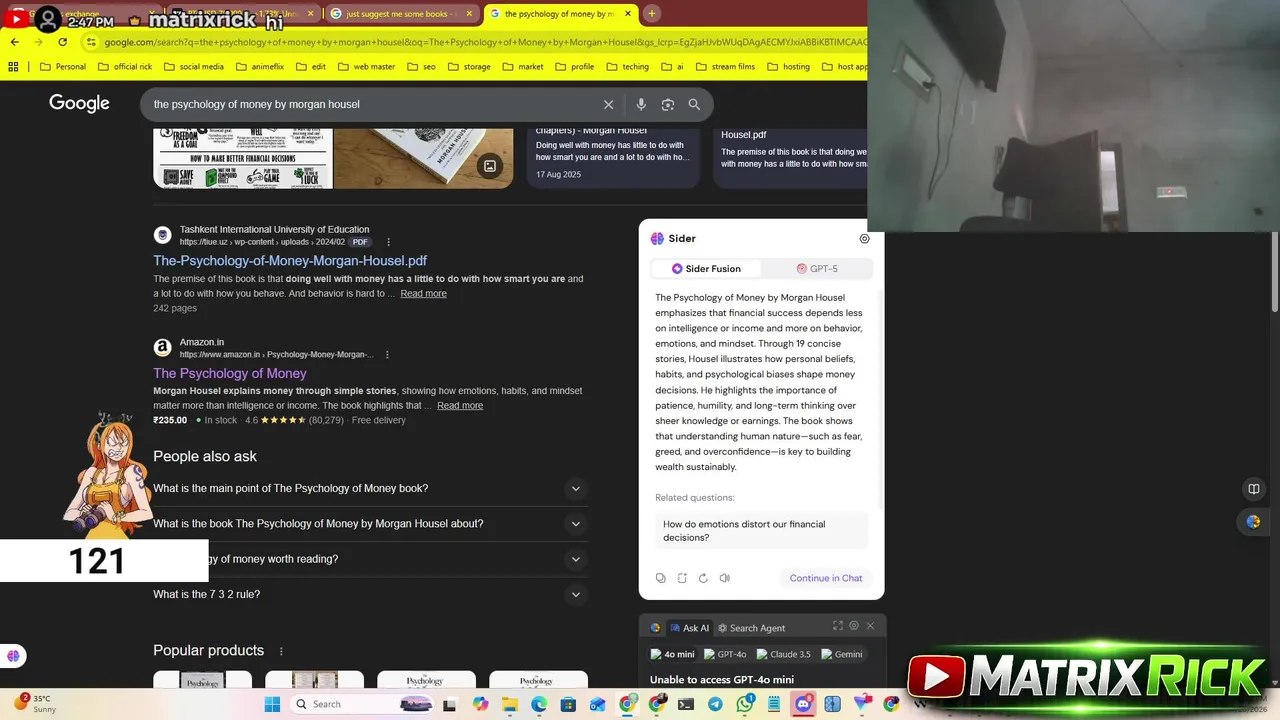Screen dimensions: 1280x720
Task: Open Telegram from the taskbar
Action: [715, 704]
